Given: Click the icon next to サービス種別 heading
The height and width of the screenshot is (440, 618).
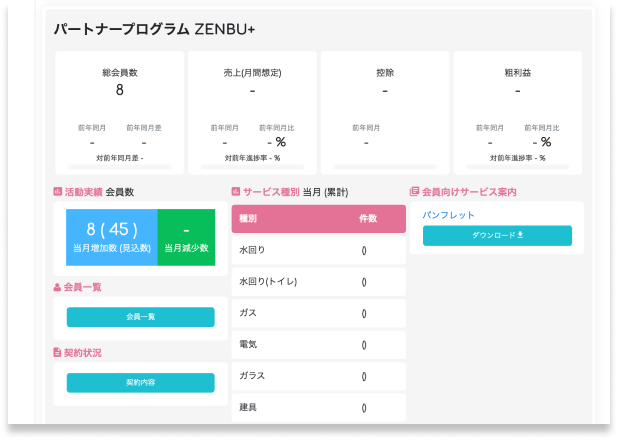Looking at the screenshot, I should pyautogui.click(x=236, y=191).
